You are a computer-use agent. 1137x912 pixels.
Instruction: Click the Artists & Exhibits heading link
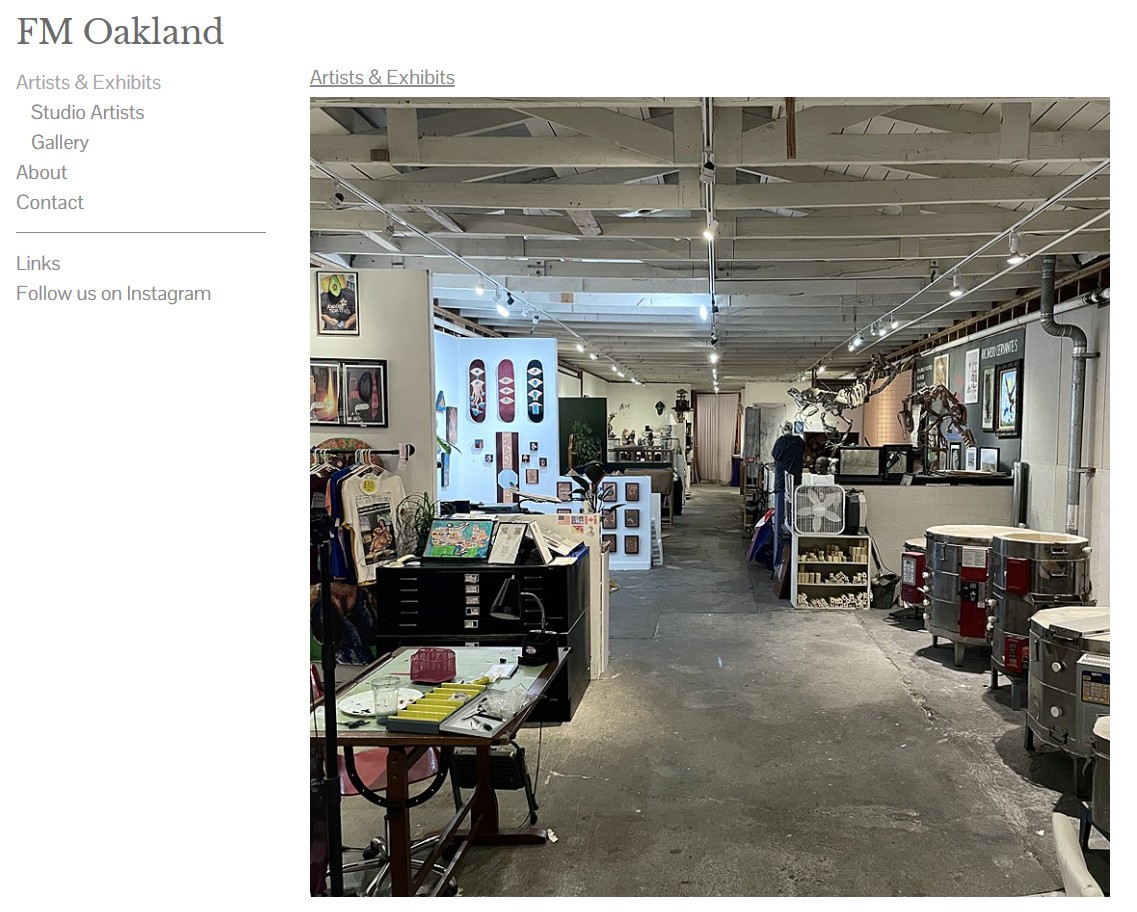pyautogui.click(x=382, y=78)
